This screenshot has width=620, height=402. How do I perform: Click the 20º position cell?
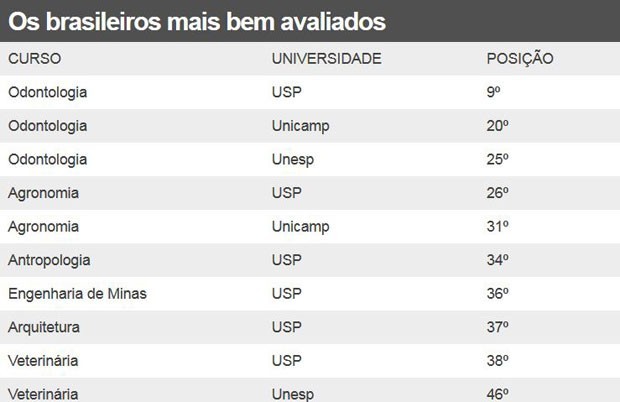[x=498, y=126]
